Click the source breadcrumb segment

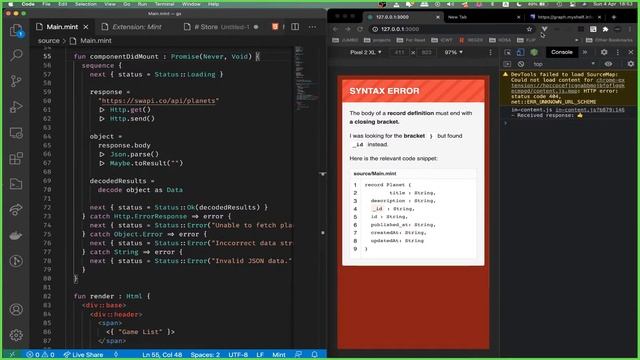49,41
